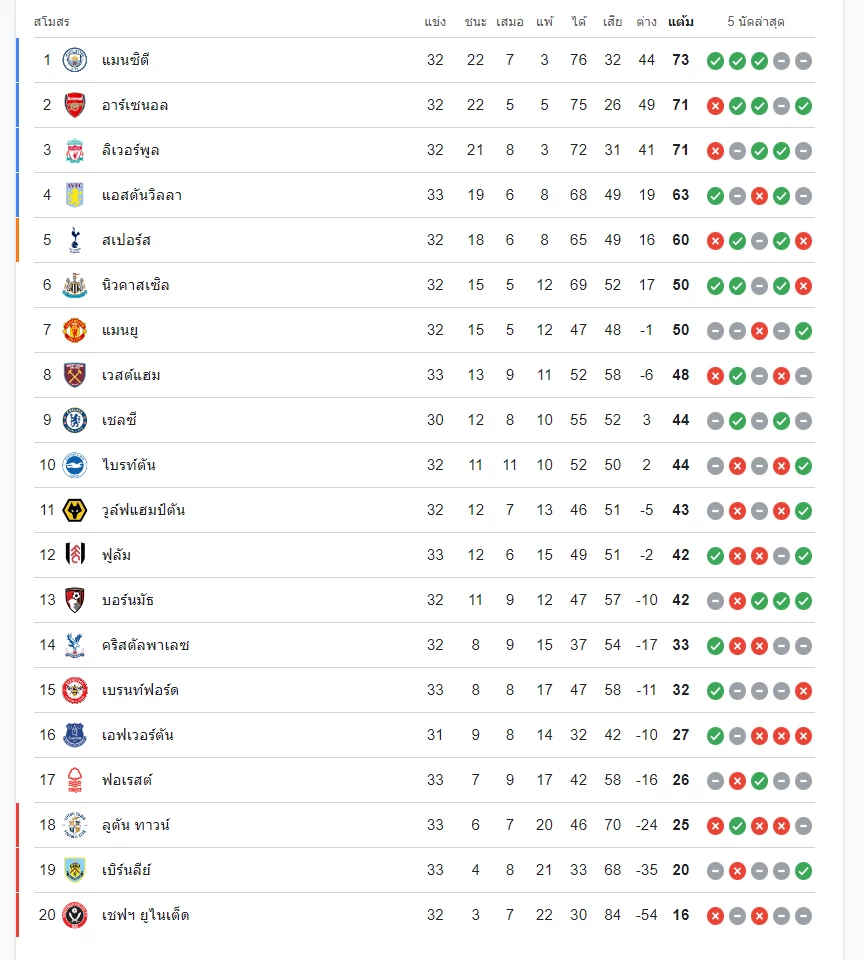Click Arsenal's first red loss result icon
Viewport: 864px width, 960px height.
(715, 106)
